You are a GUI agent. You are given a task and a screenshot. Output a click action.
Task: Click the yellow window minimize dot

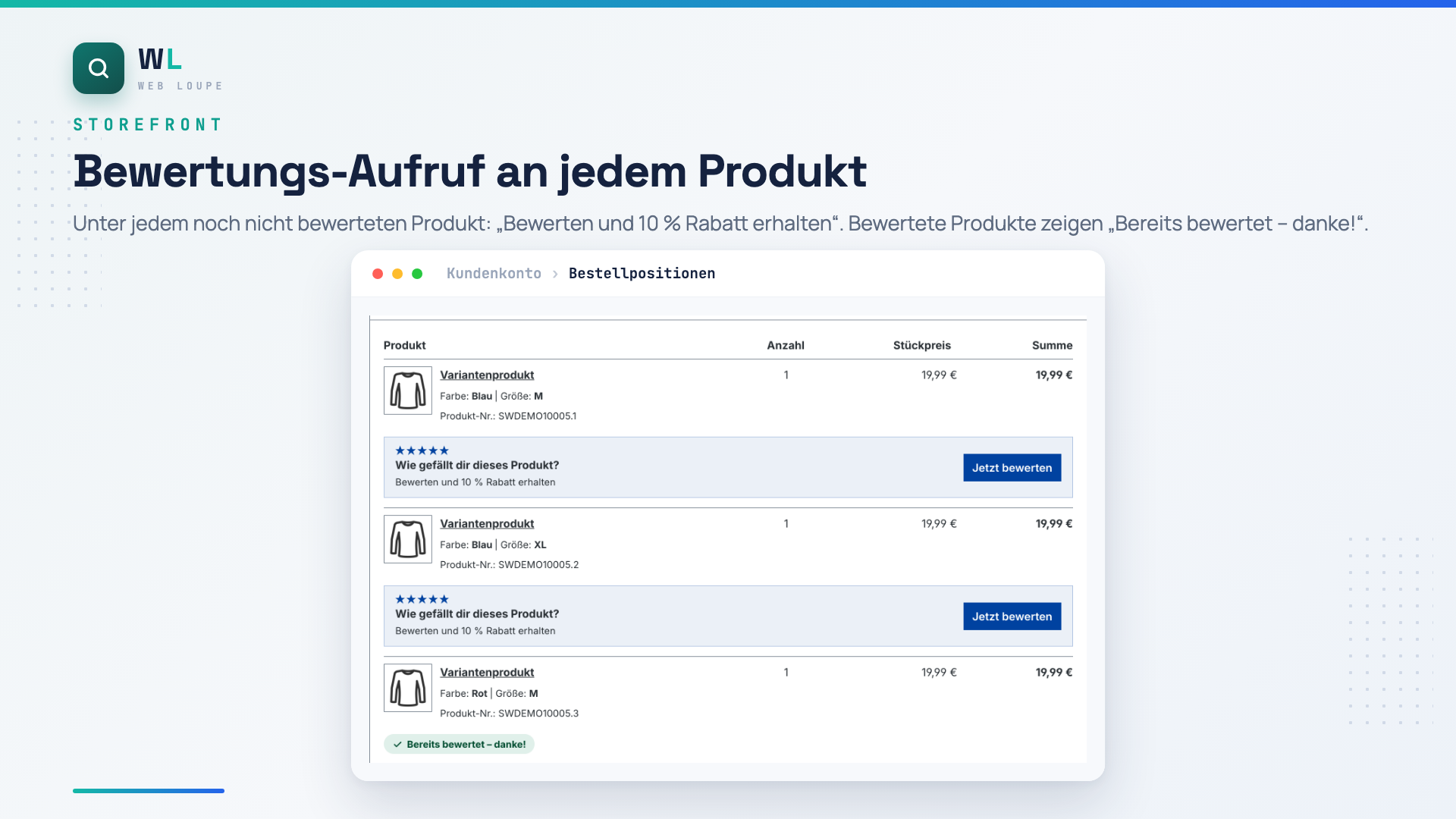pyautogui.click(x=397, y=274)
